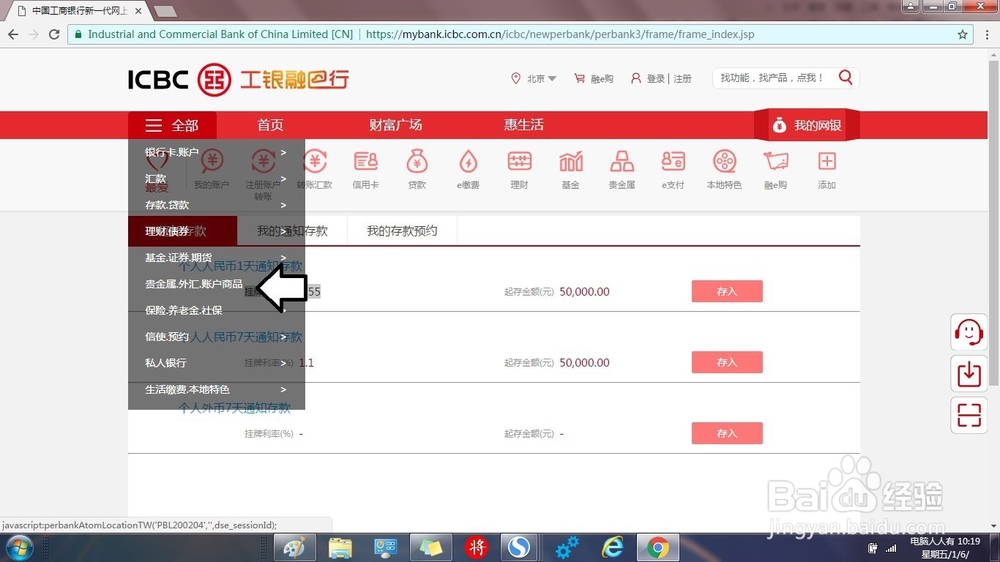Click the search magnifier icon

click(x=846, y=77)
